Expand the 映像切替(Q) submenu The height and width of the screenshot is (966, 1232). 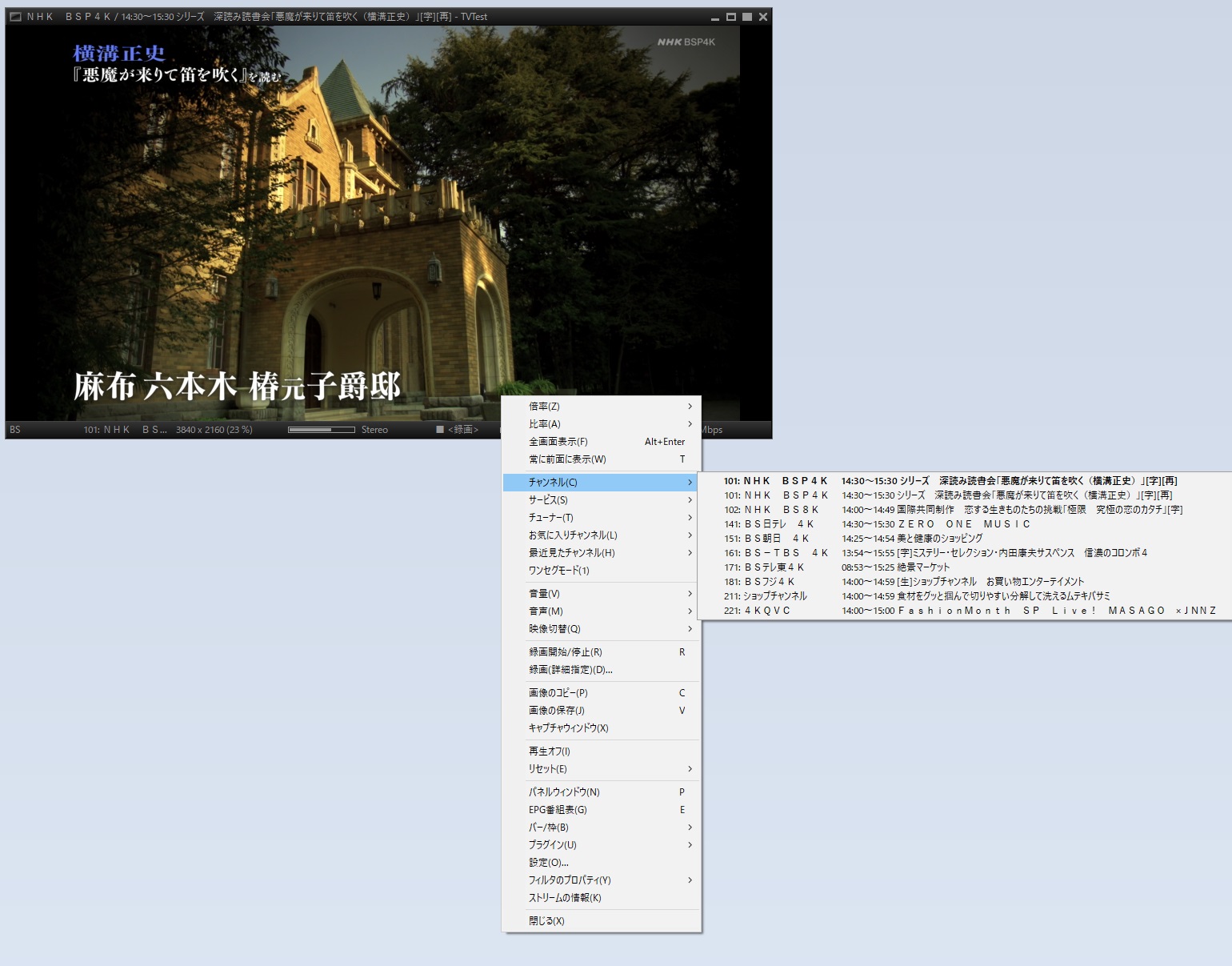click(601, 629)
